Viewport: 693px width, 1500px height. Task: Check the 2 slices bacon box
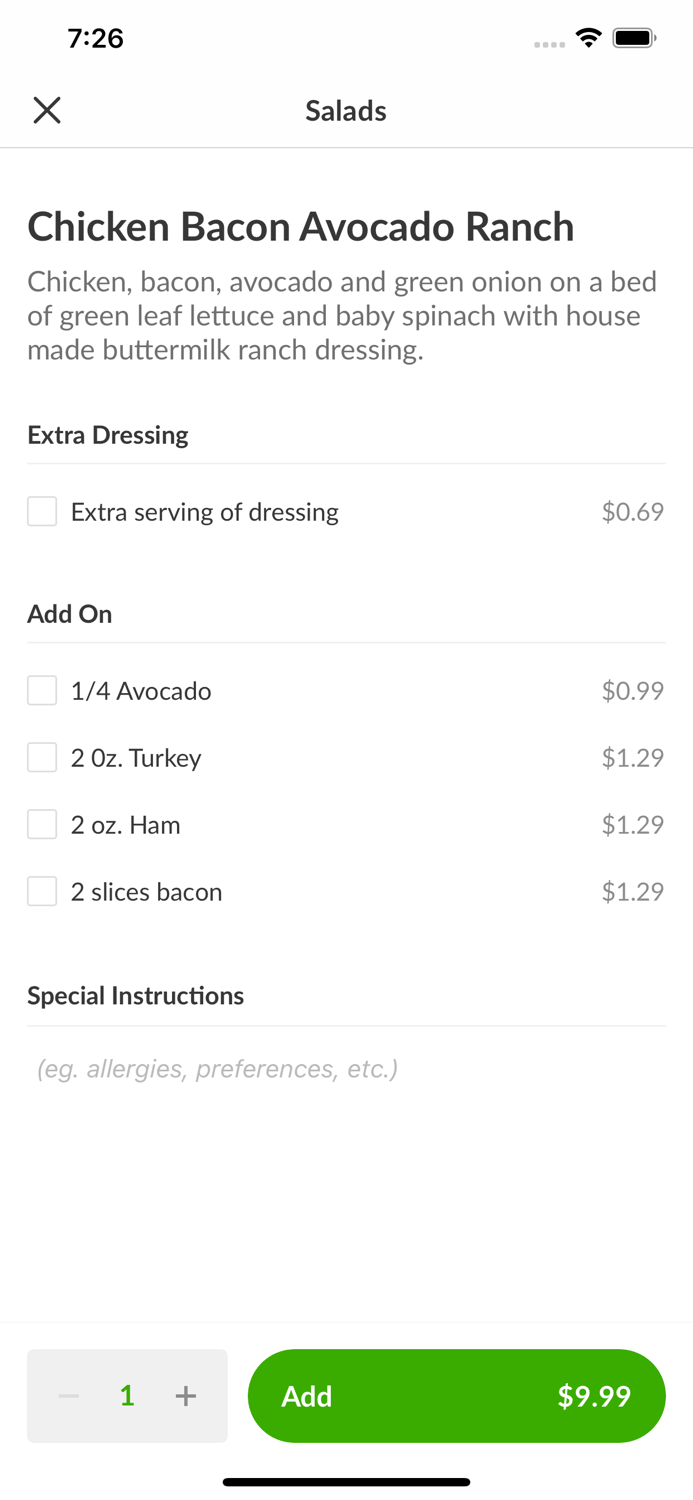[42, 892]
